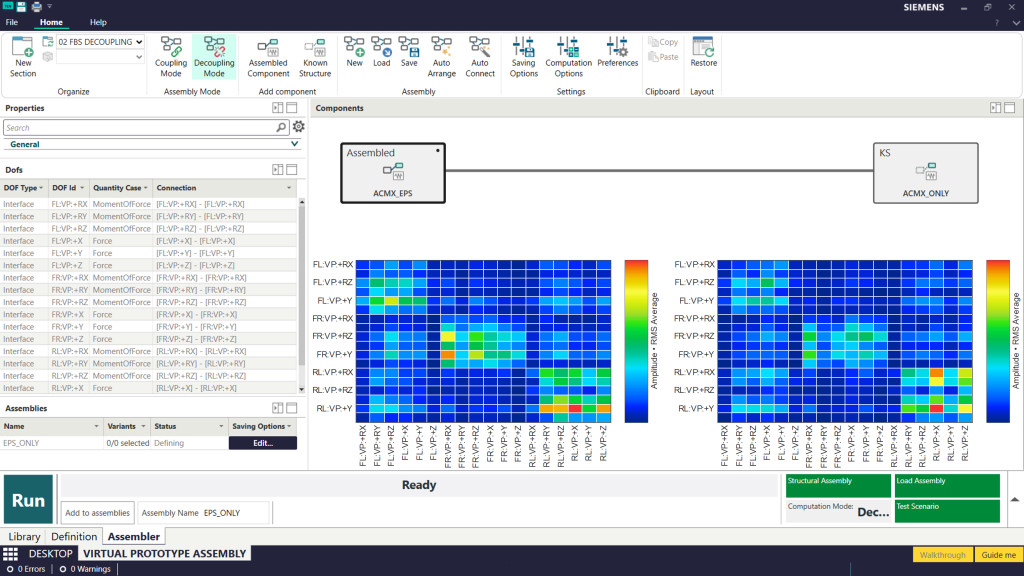
Task: Open quick access toolbar dropdown arrow
Action: point(50,7)
